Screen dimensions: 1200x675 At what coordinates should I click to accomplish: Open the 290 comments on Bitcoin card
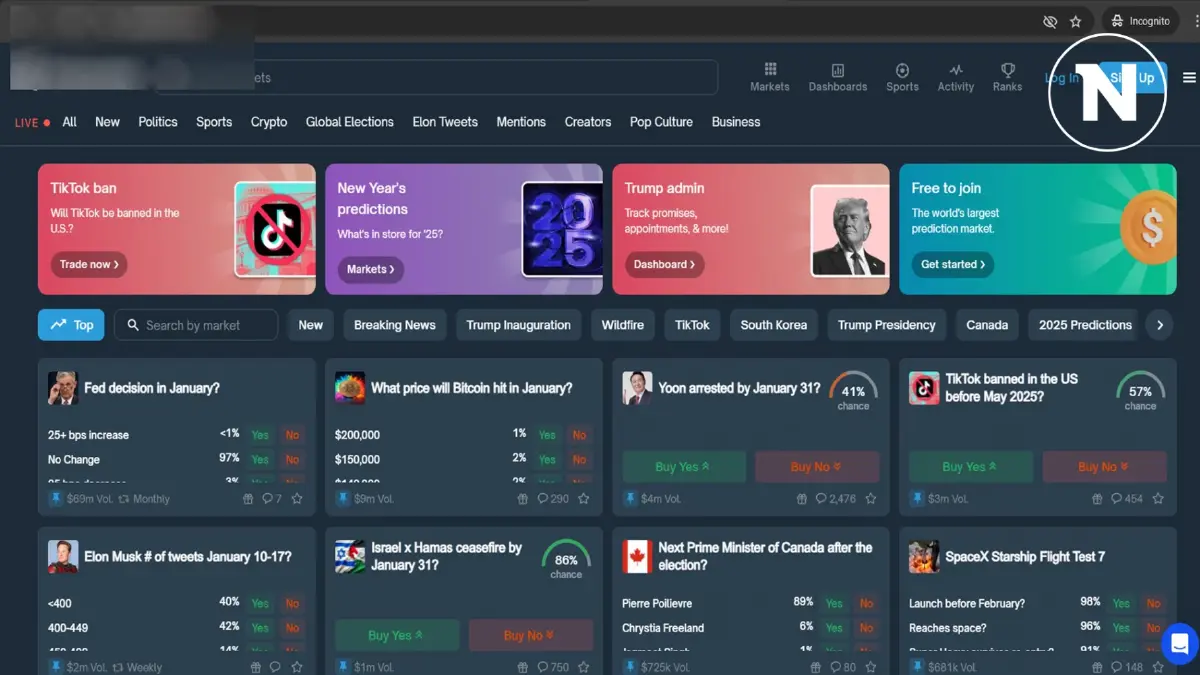pos(553,498)
